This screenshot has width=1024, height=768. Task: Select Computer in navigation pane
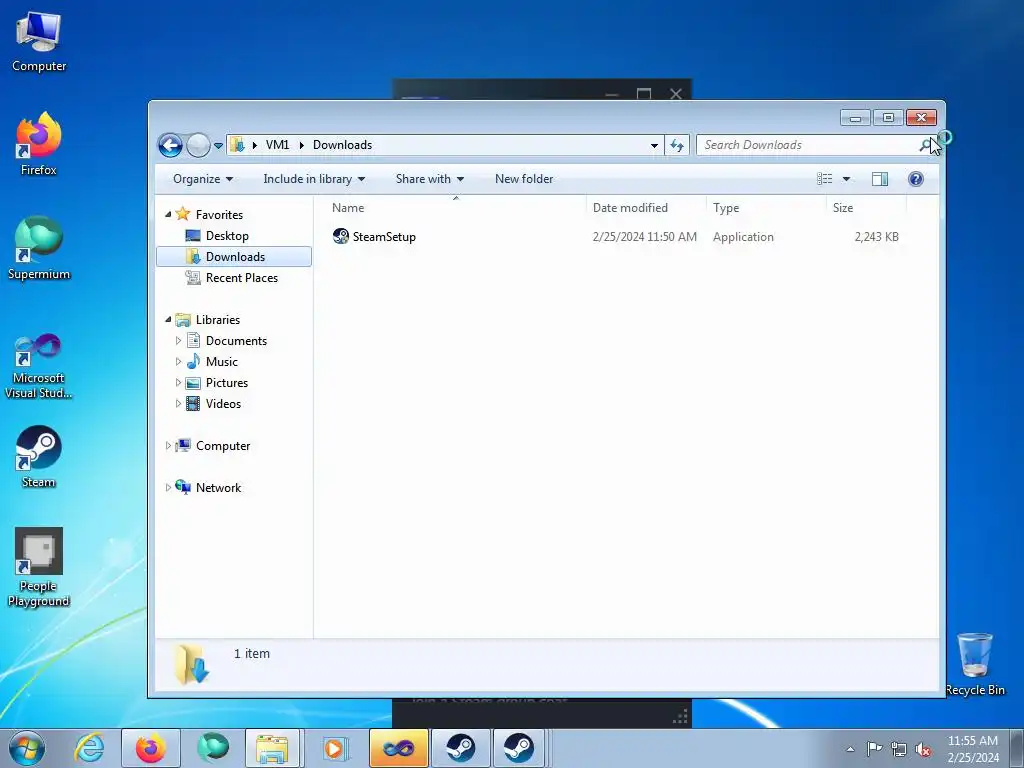[223, 446]
